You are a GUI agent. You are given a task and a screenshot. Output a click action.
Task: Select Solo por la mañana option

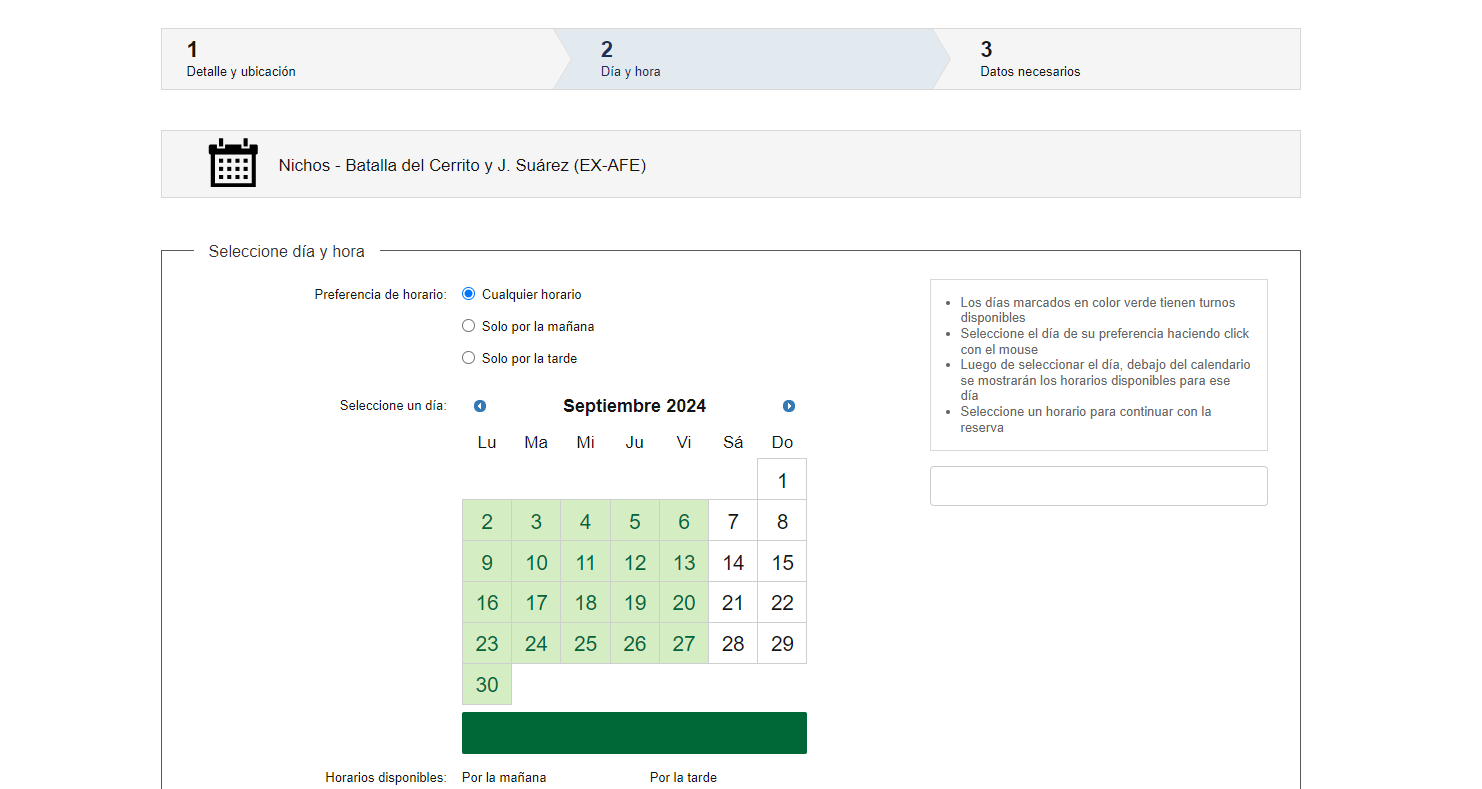[x=468, y=326]
